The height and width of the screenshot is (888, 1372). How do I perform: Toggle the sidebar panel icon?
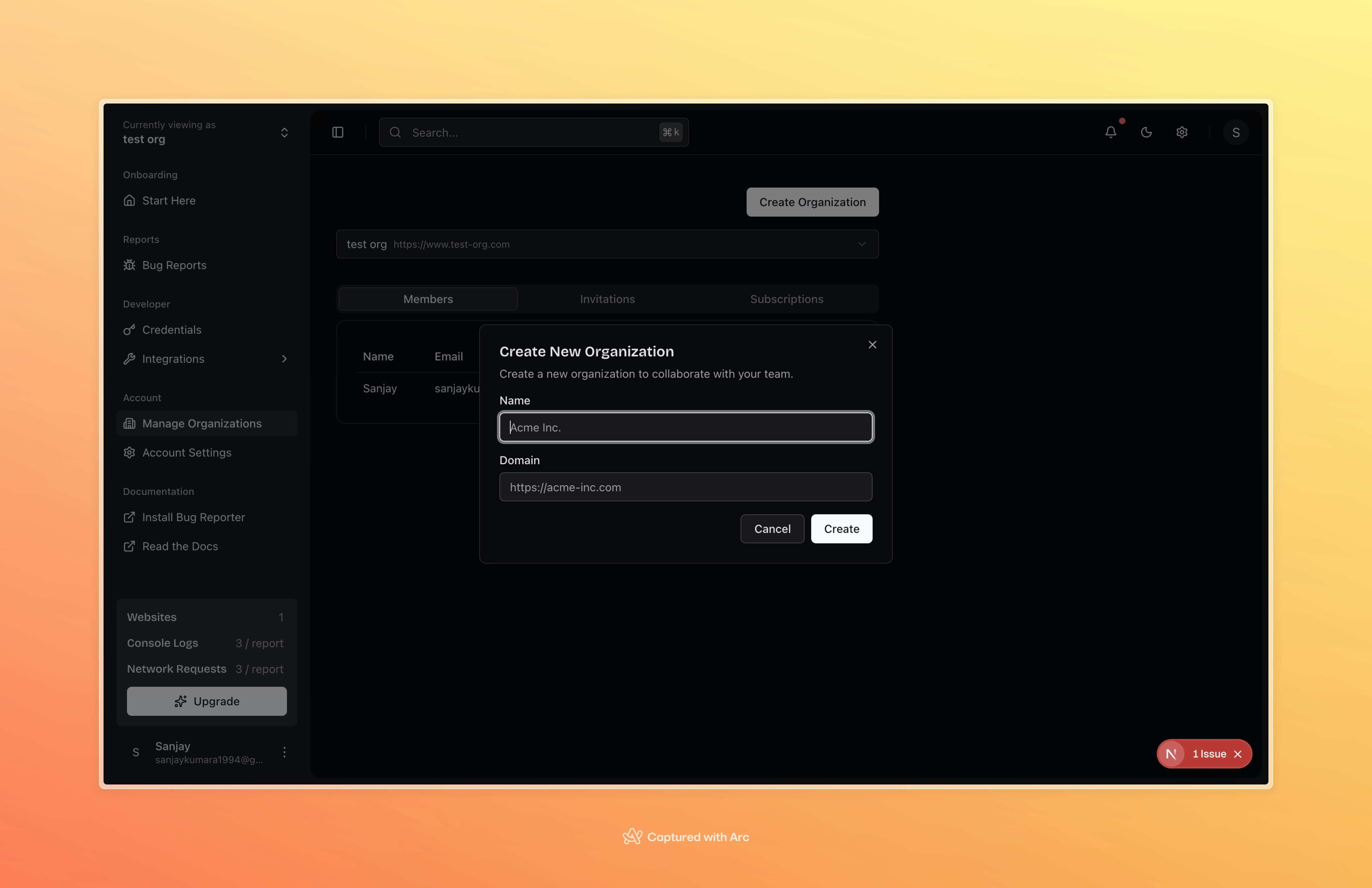[338, 133]
